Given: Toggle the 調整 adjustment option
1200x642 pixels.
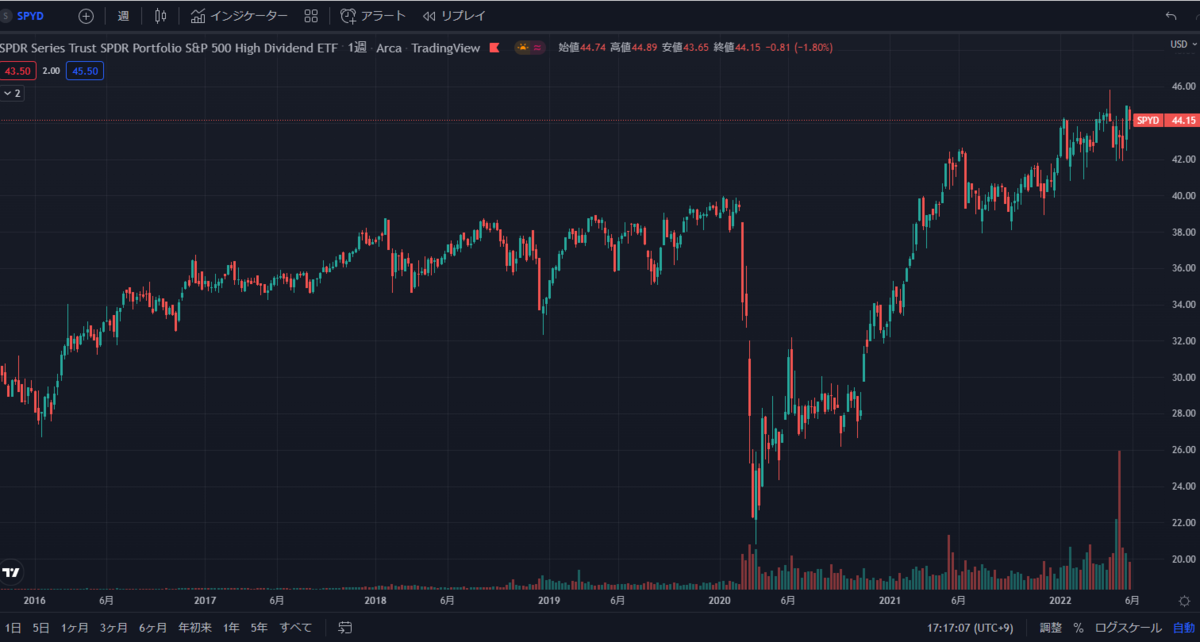Looking at the screenshot, I should 1050,628.
